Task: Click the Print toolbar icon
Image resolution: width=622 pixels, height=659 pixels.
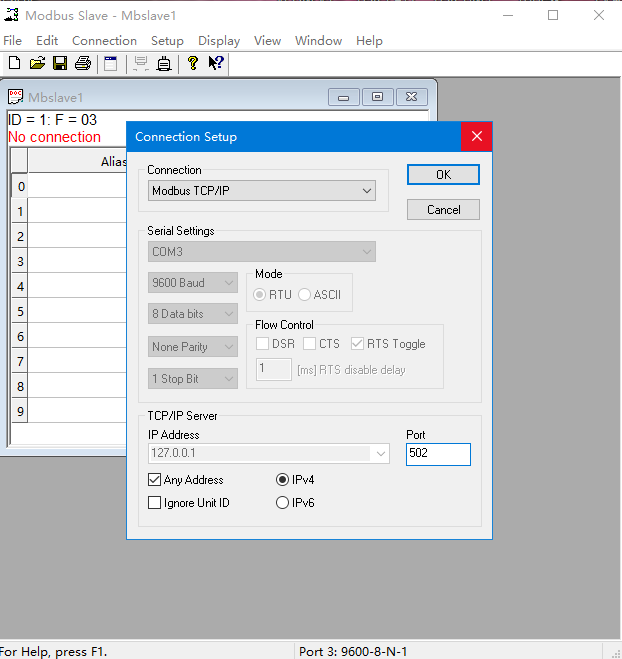Action: pos(83,63)
